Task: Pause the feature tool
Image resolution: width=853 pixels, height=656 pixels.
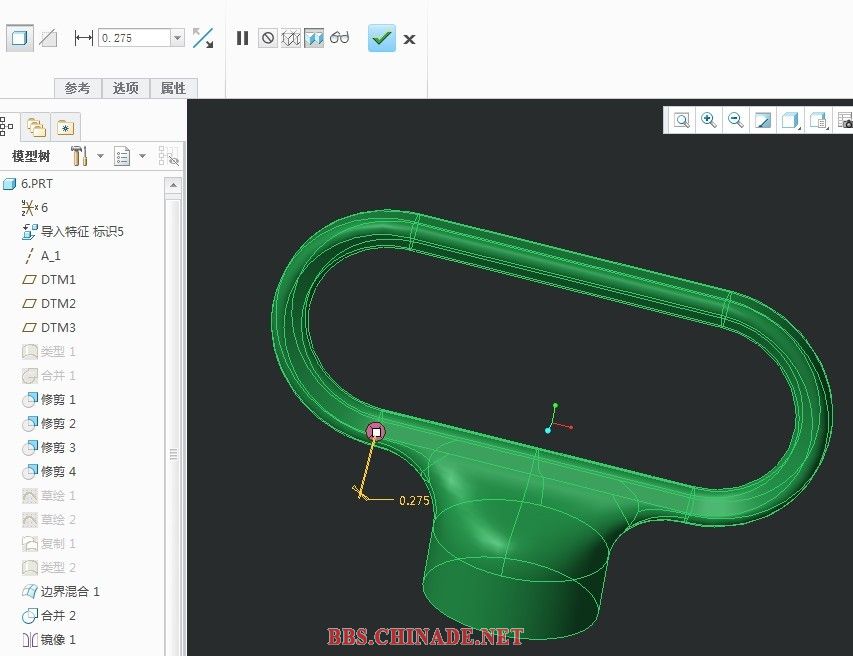Action: (242, 38)
